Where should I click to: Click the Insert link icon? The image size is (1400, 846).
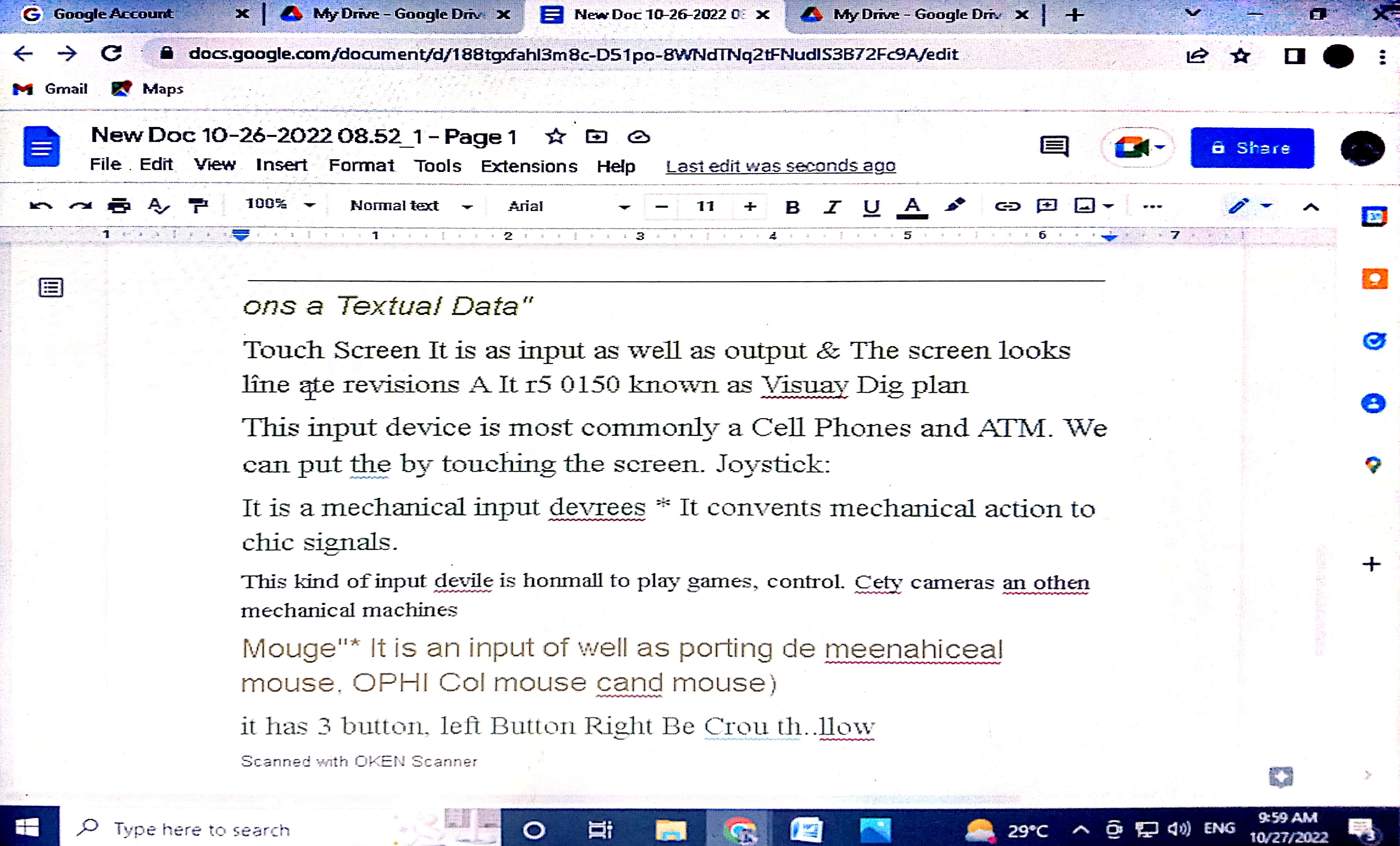[x=1007, y=206]
